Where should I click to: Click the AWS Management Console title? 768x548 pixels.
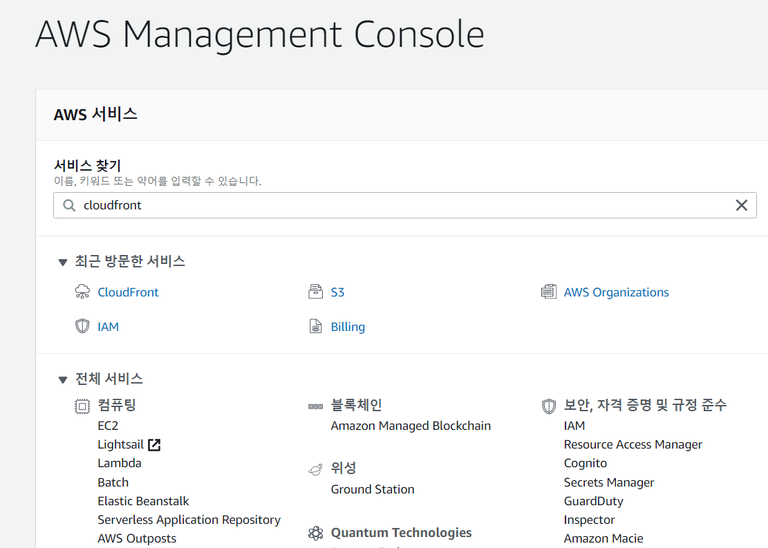tap(260, 34)
